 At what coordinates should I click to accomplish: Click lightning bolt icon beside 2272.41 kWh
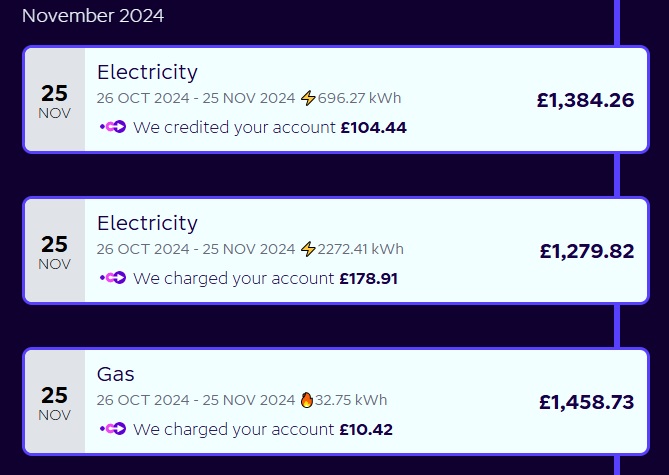(308, 249)
